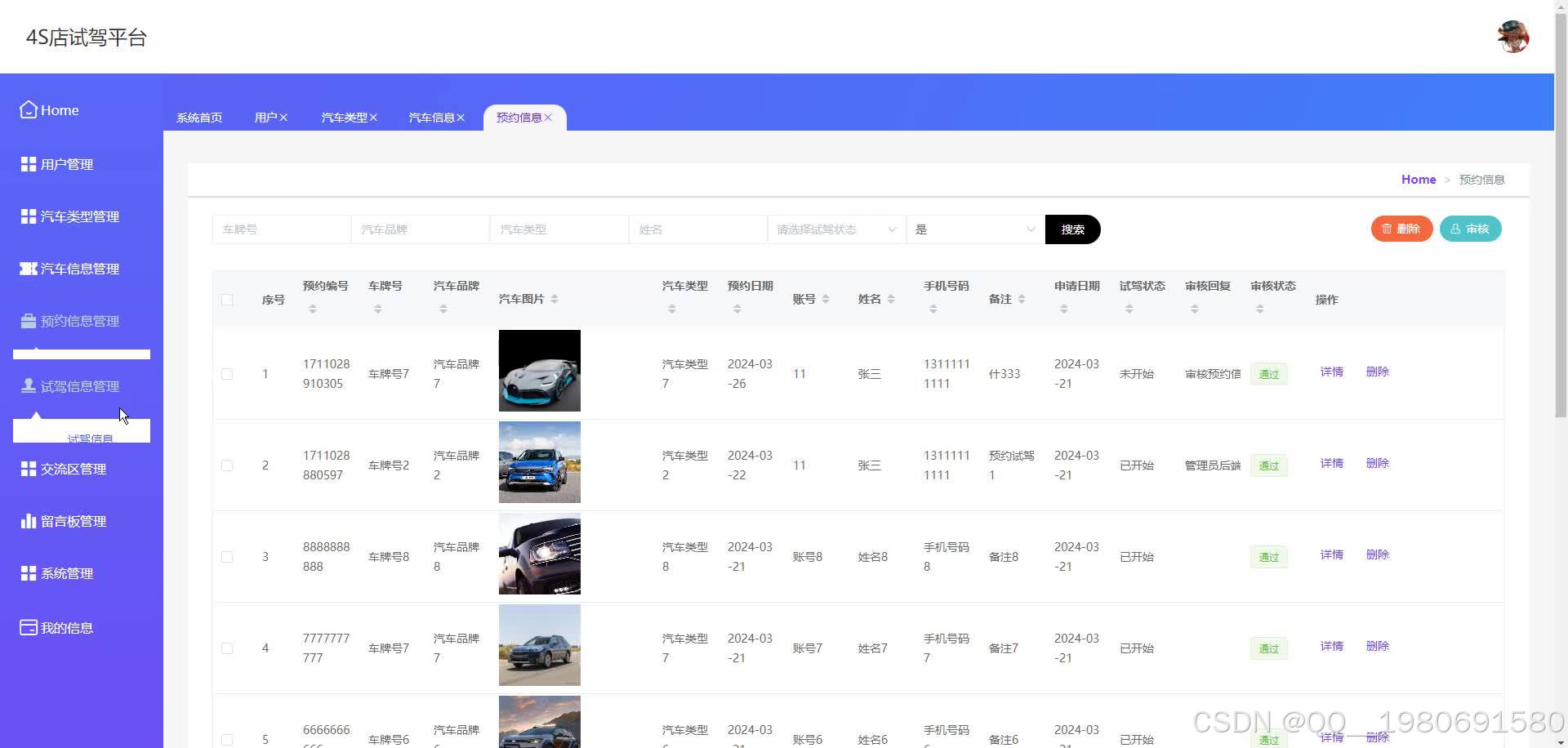Screen dimensions: 1568x748
Task: Open the headlight close-up thumbnail in row 3
Action: coord(540,554)
